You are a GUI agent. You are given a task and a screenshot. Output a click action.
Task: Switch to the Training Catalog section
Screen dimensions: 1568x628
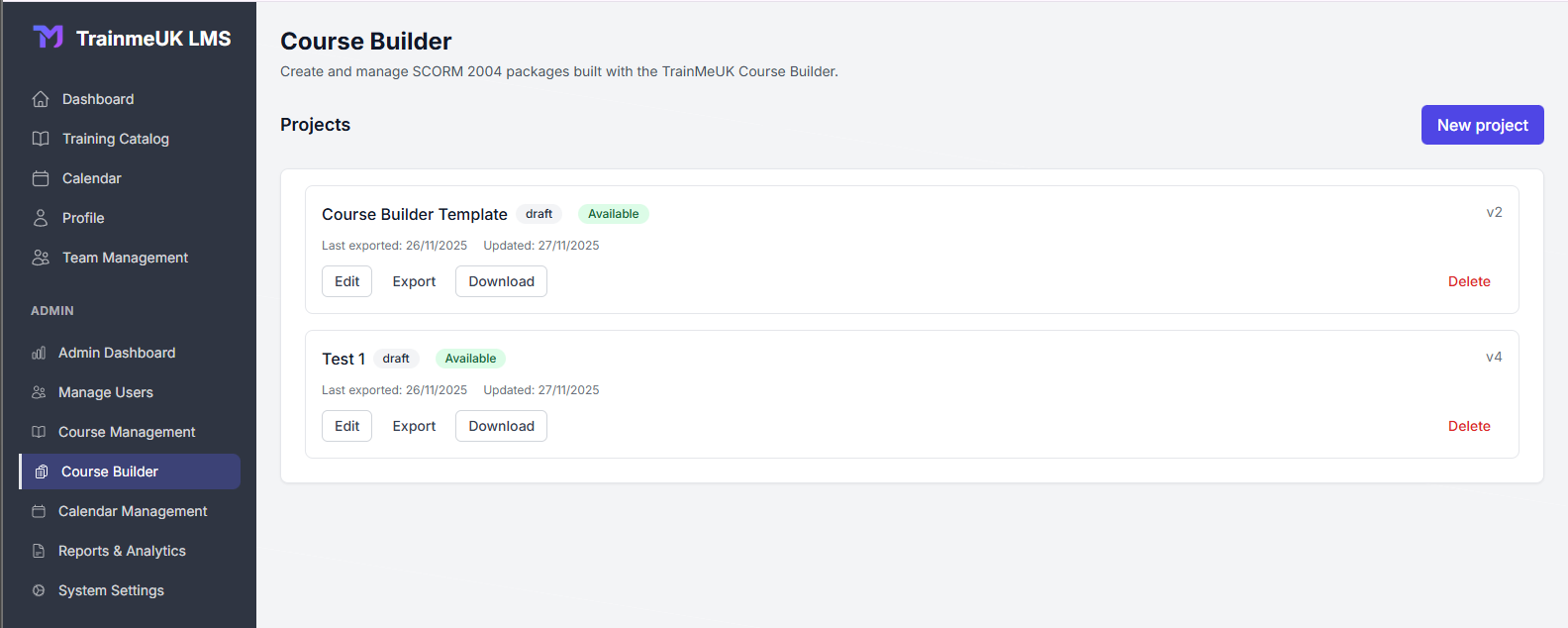click(116, 139)
